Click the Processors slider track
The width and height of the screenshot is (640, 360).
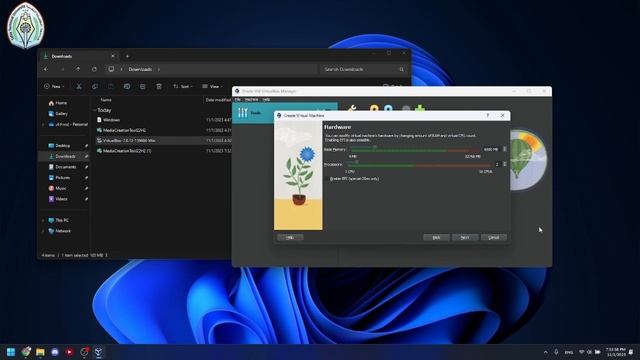418,164
